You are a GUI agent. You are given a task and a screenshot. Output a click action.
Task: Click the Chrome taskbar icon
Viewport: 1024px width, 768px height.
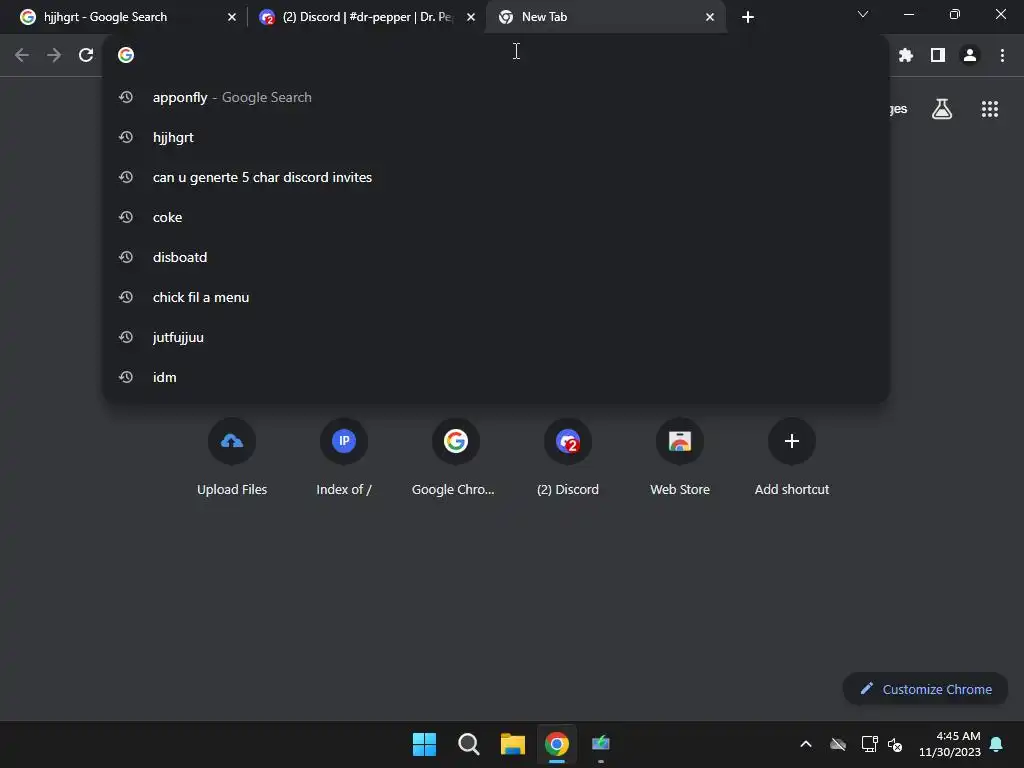[x=557, y=744]
